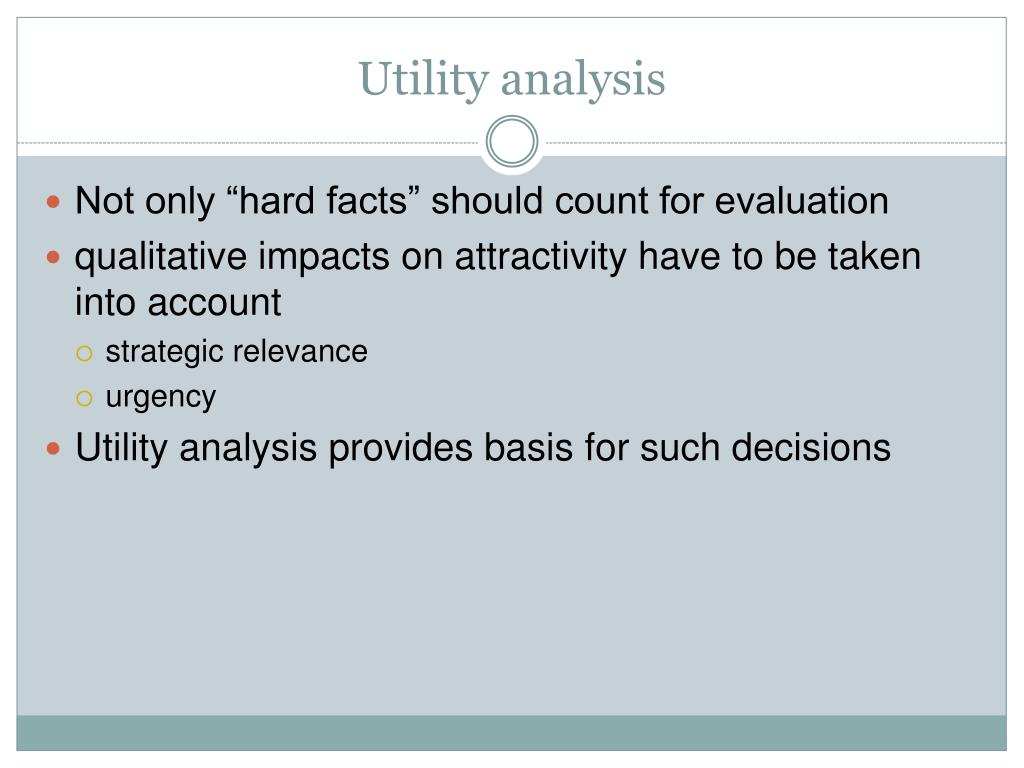Click the orange bullet before 'Not only'
The height and width of the screenshot is (768, 1024).
[x=54, y=202]
